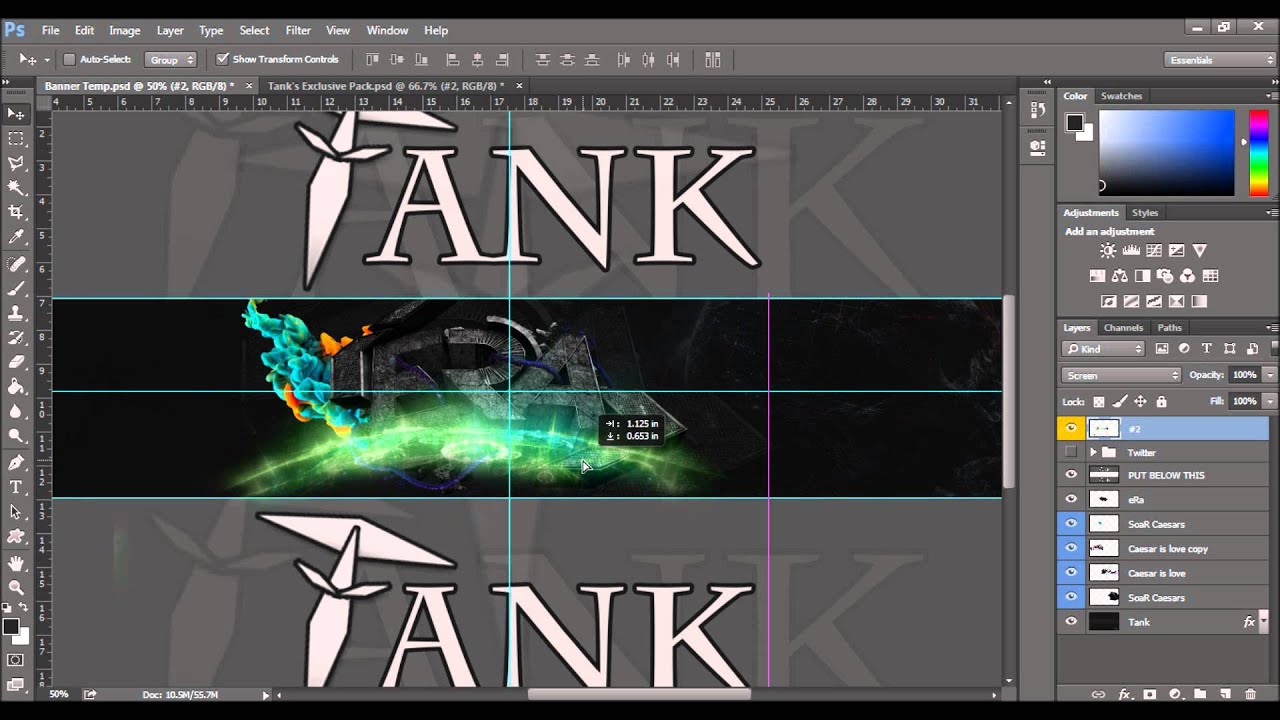Open the Fill slider dropdown arrow
The image size is (1280, 720).
1269,401
